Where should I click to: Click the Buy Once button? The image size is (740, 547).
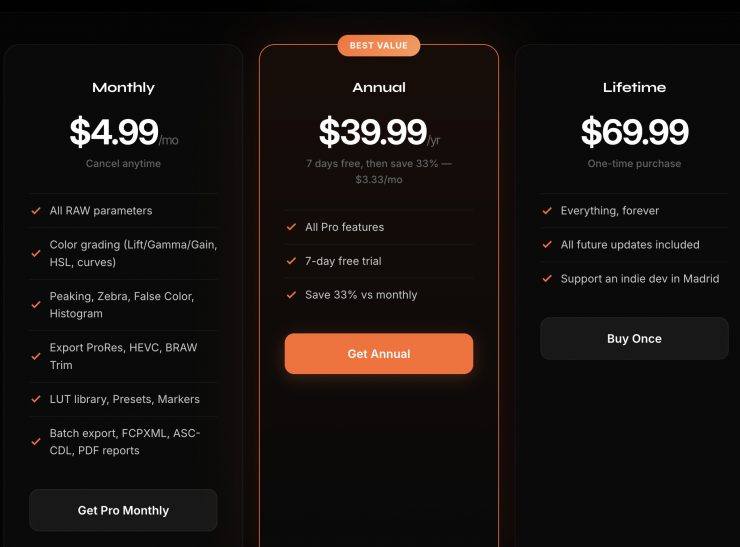(x=634, y=339)
